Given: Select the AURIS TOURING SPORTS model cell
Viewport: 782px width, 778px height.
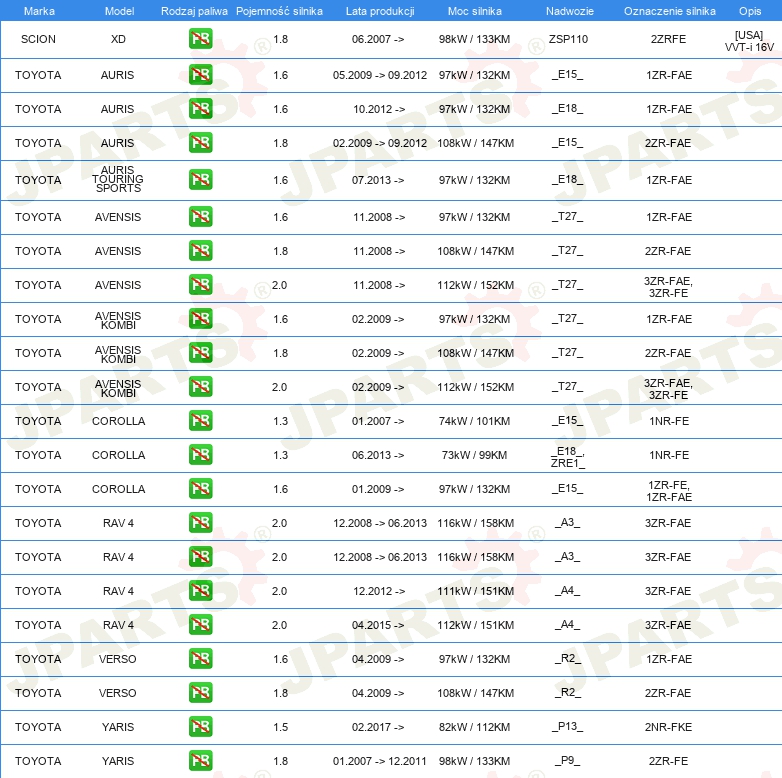Looking at the screenshot, I should [x=118, y=179].
